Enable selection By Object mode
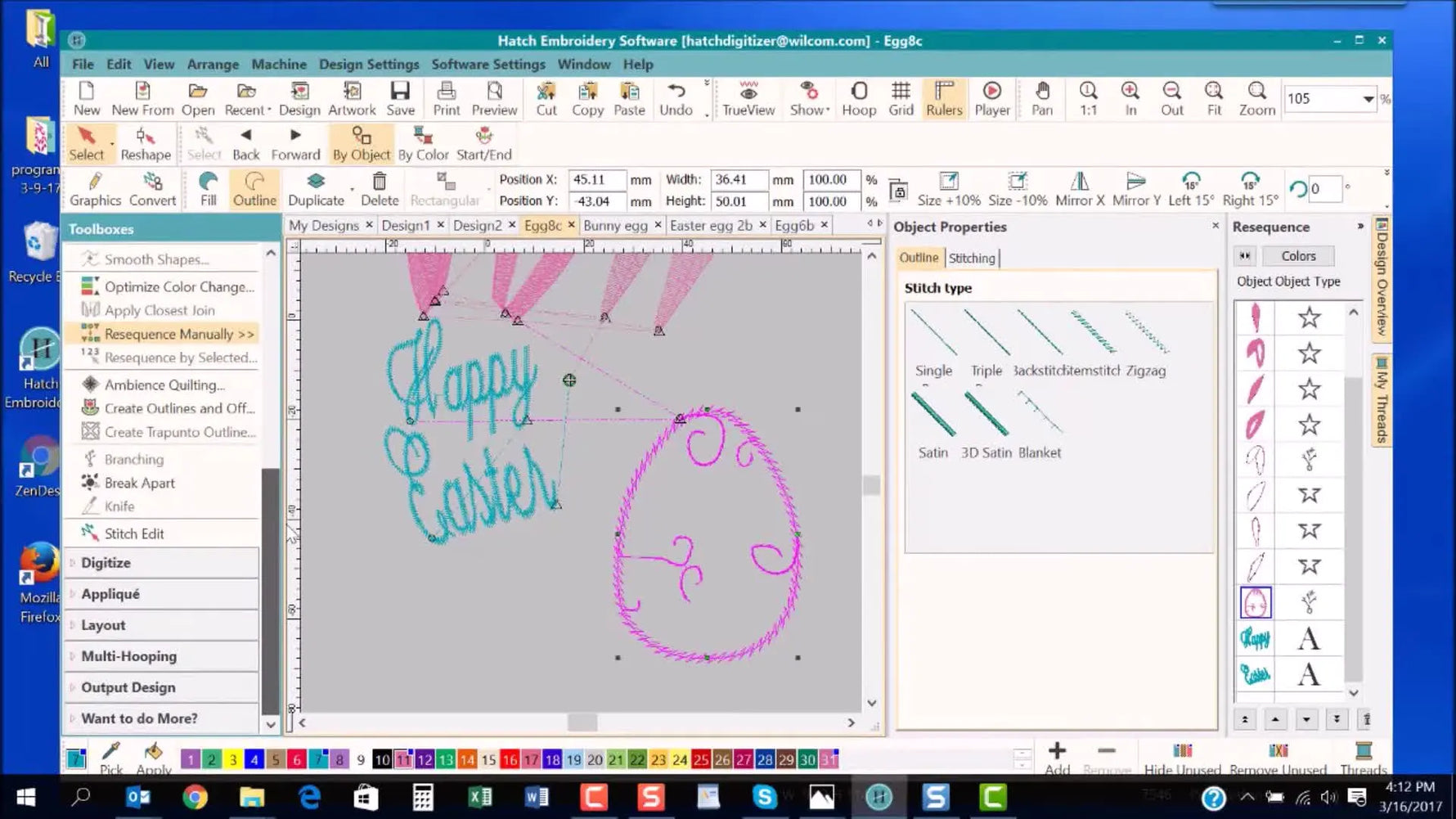The height and width of the screenshot is (819, 1456). coord(361,144)
